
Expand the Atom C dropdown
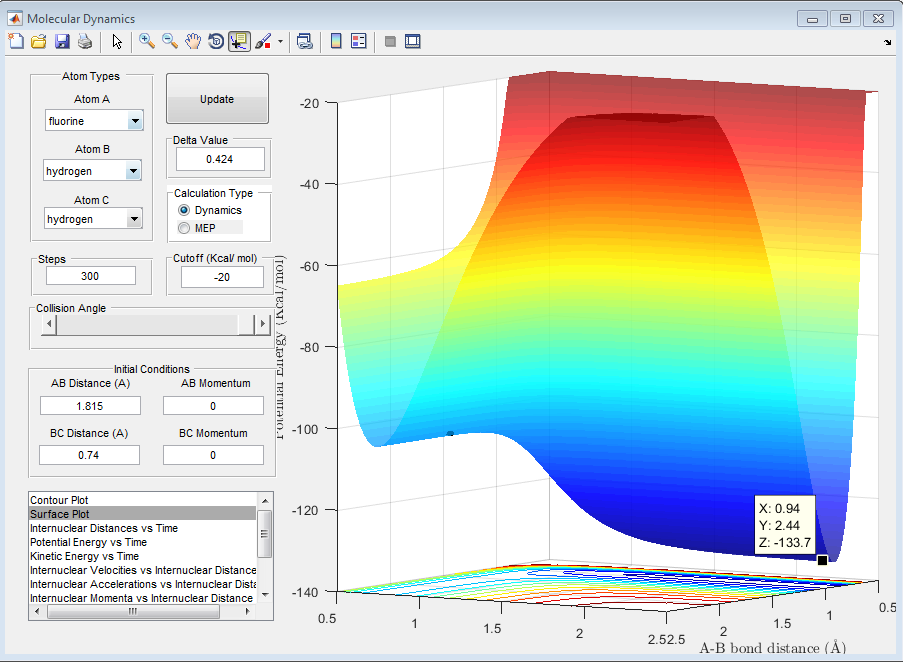pyautogui.click(x=134, y=219)
